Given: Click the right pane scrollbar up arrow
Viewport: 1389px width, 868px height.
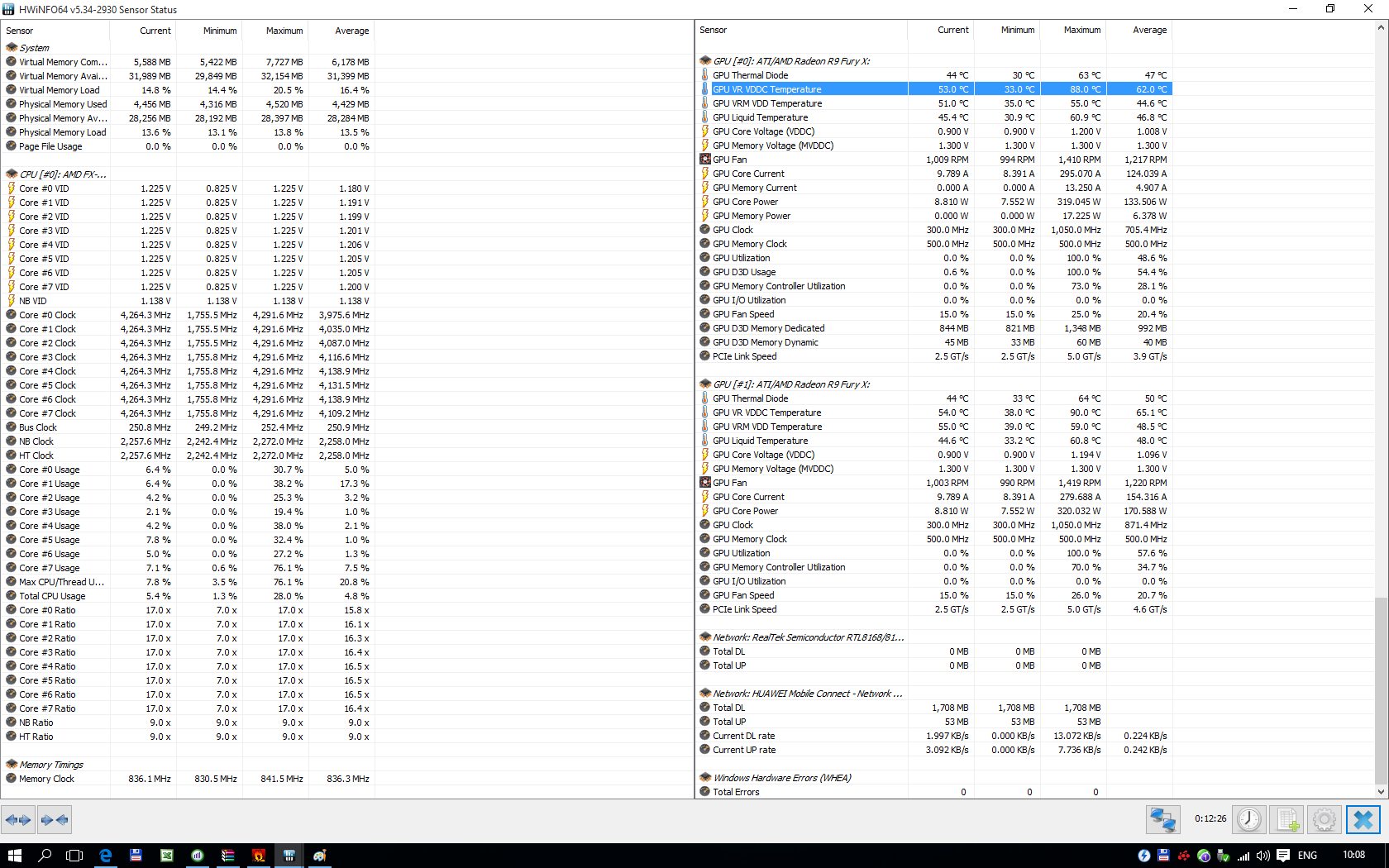Looking at the screenshot, I should 1381,28.
